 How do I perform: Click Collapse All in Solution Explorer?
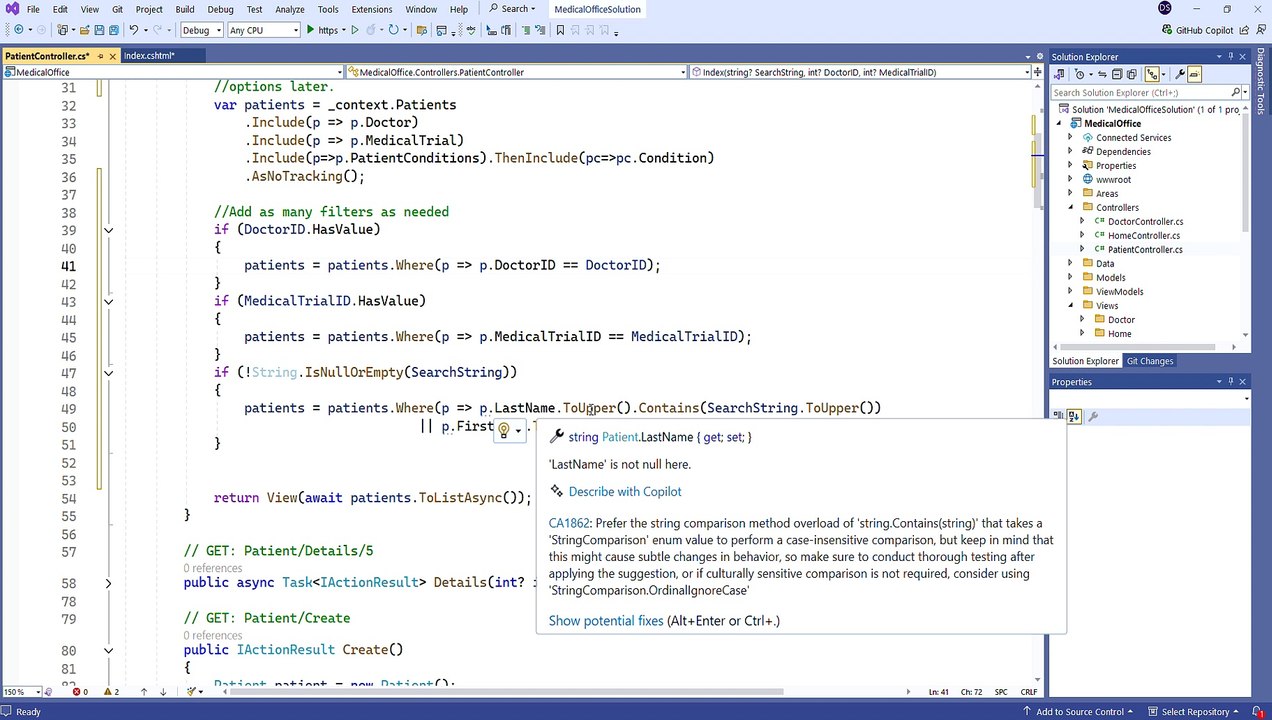click(1117, 74)
